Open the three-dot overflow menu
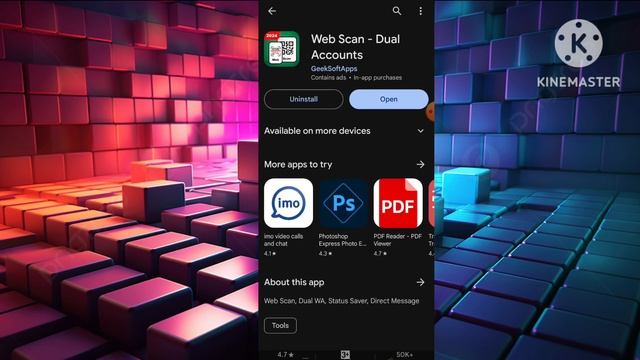The width and height of the screenshot is (640, 360). pyautogui.click(x=420, y=11)
